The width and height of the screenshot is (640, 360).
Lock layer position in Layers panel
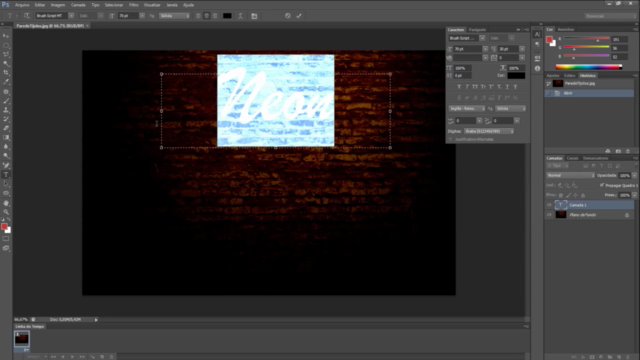[x=576, y=195]
